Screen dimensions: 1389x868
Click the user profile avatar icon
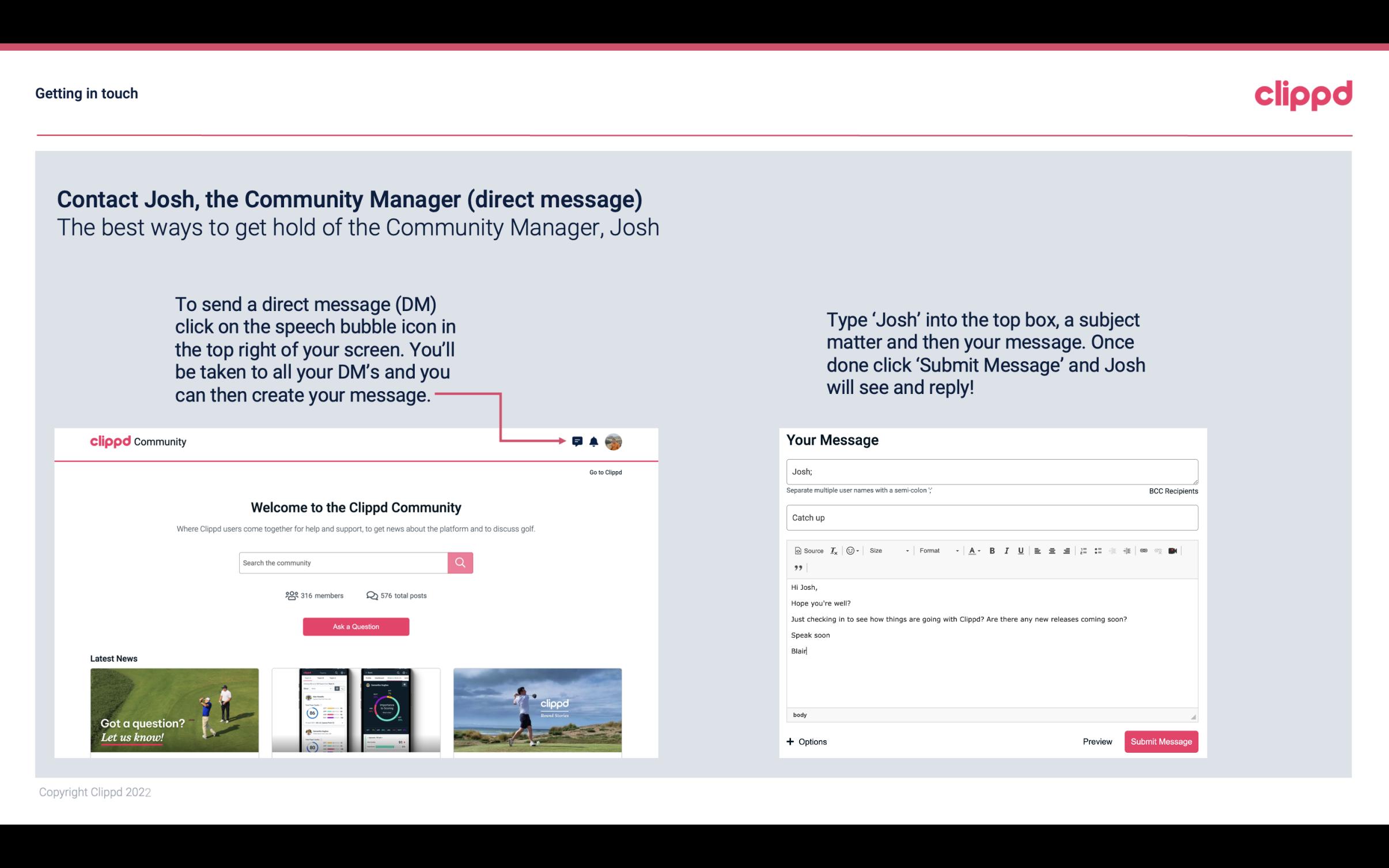pos(613,442)
